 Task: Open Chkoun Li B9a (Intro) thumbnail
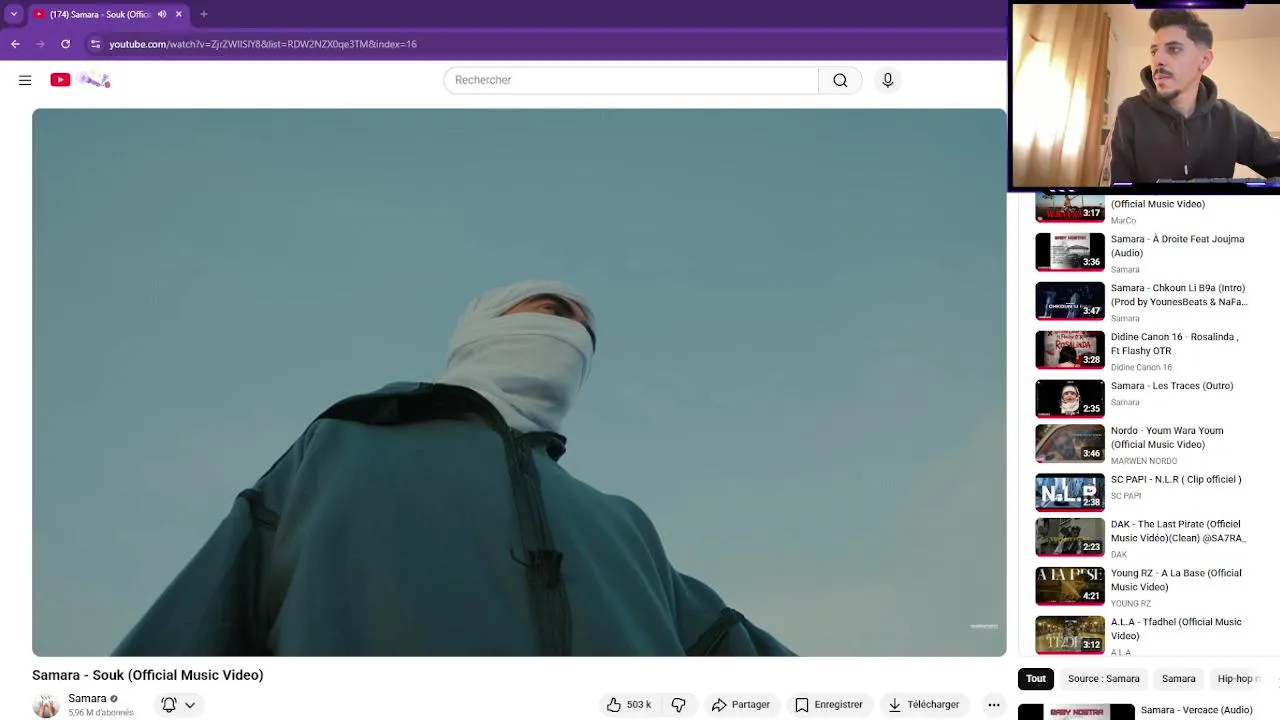point(1070,301)
